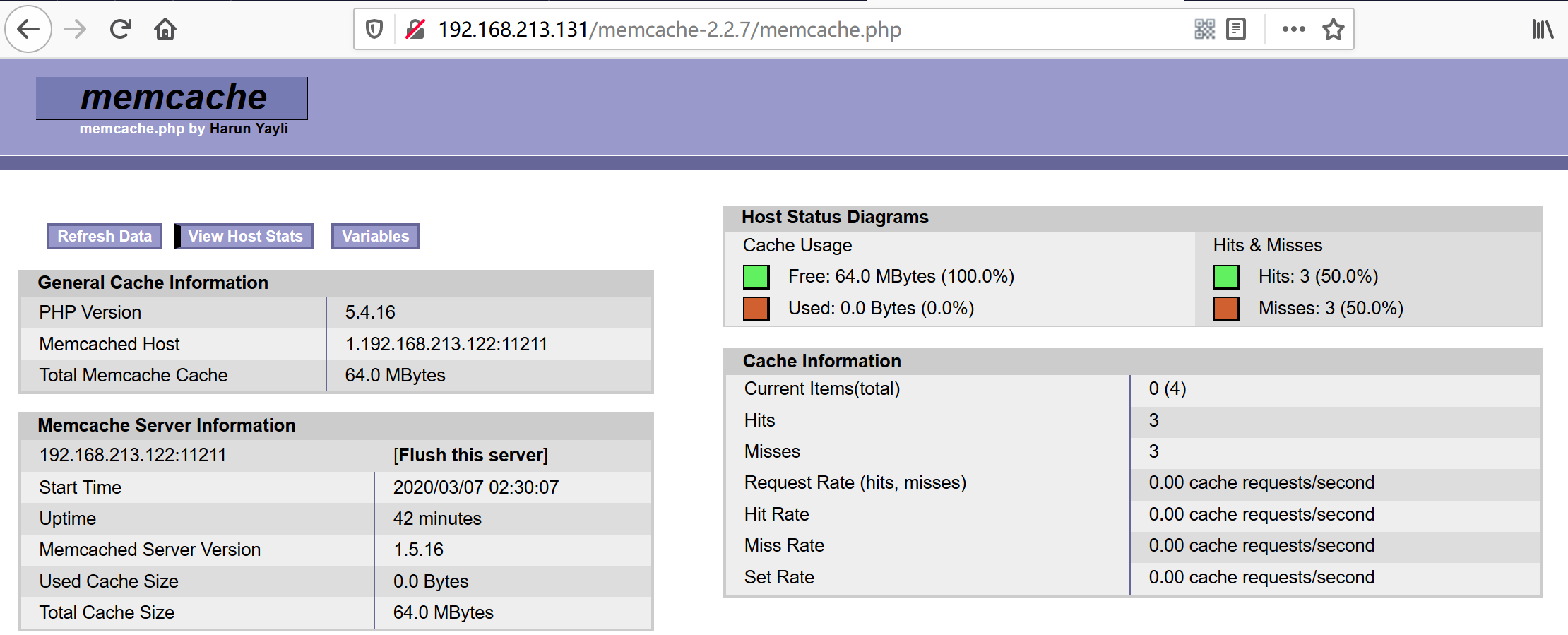Click the Hits: 3 (50.0%) label
This screenshot has width=1568, height=635.
coord(1319,276)
